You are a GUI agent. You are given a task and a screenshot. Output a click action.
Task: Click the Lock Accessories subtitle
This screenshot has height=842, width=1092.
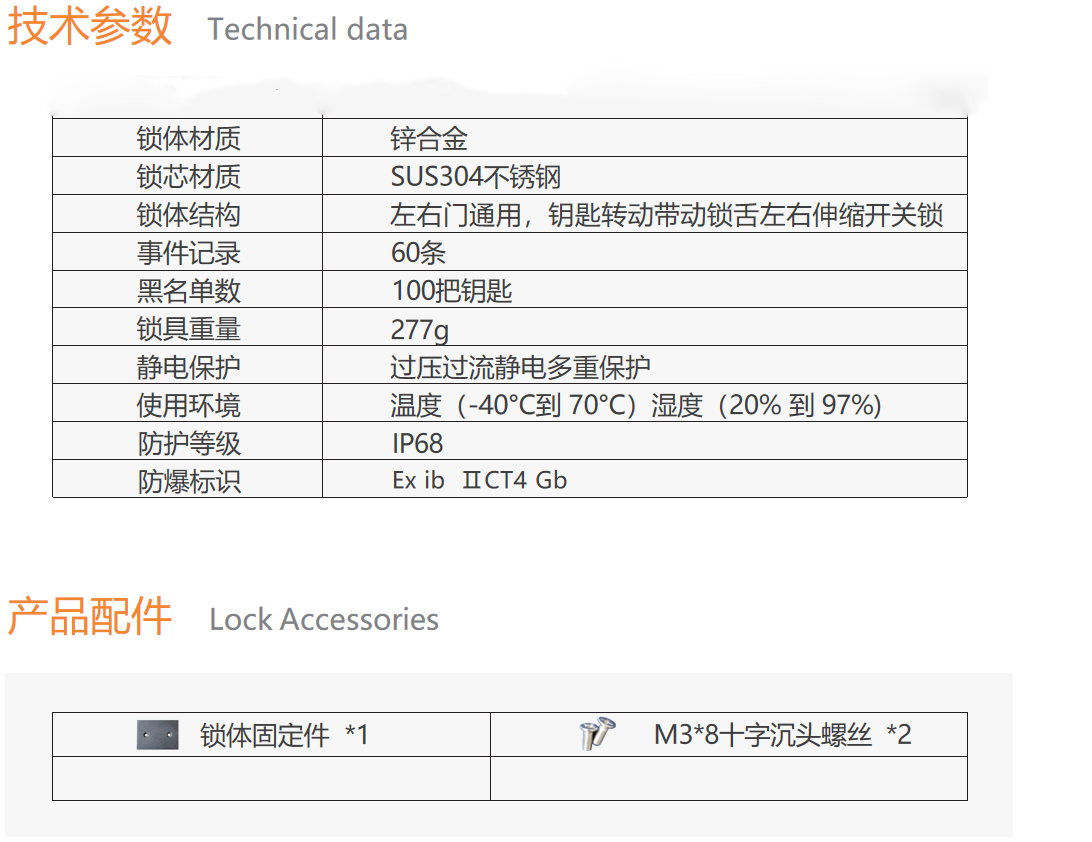tap(324, 619)
